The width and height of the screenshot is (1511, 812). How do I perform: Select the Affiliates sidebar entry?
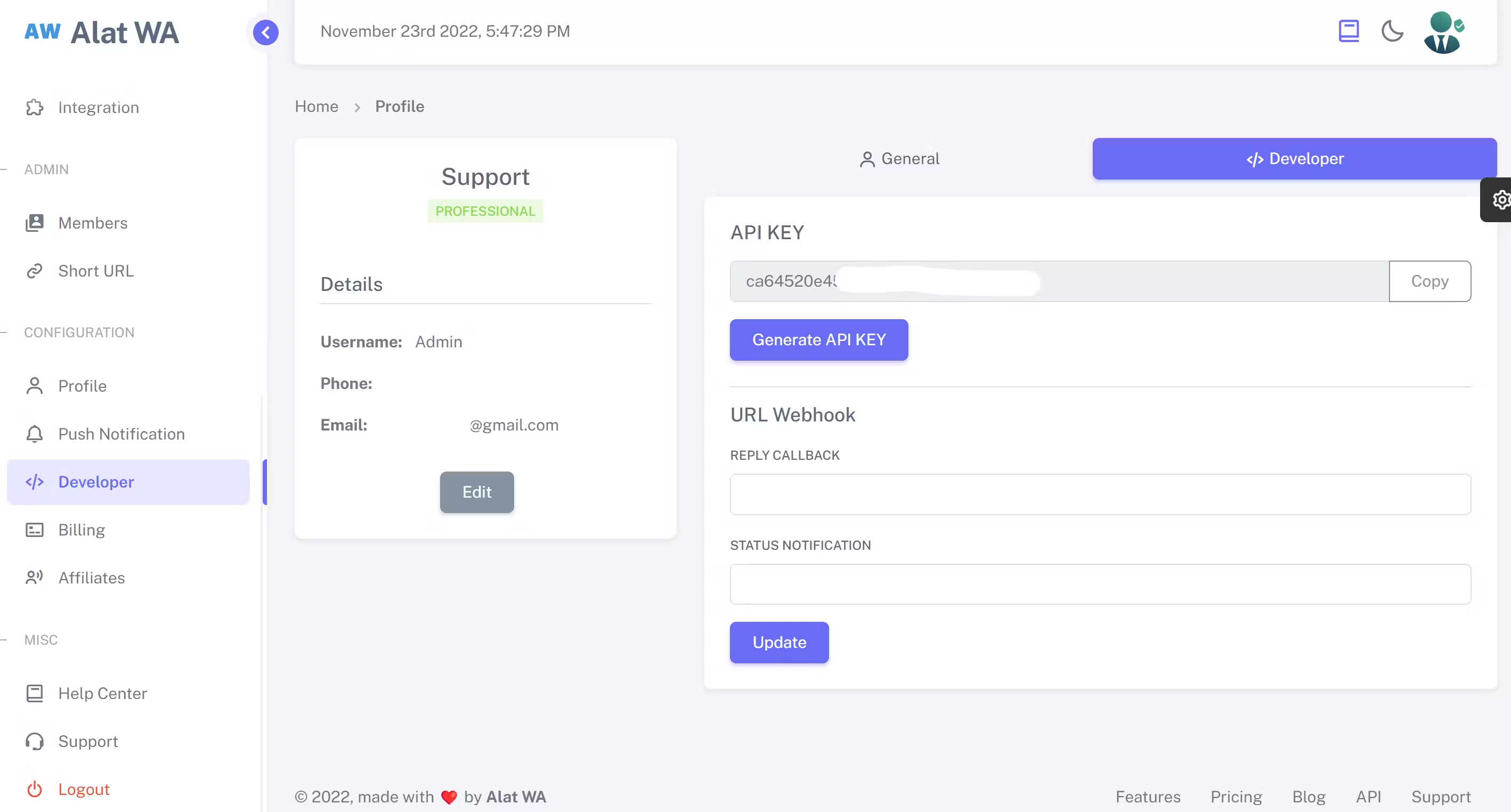tap(91, 578)
